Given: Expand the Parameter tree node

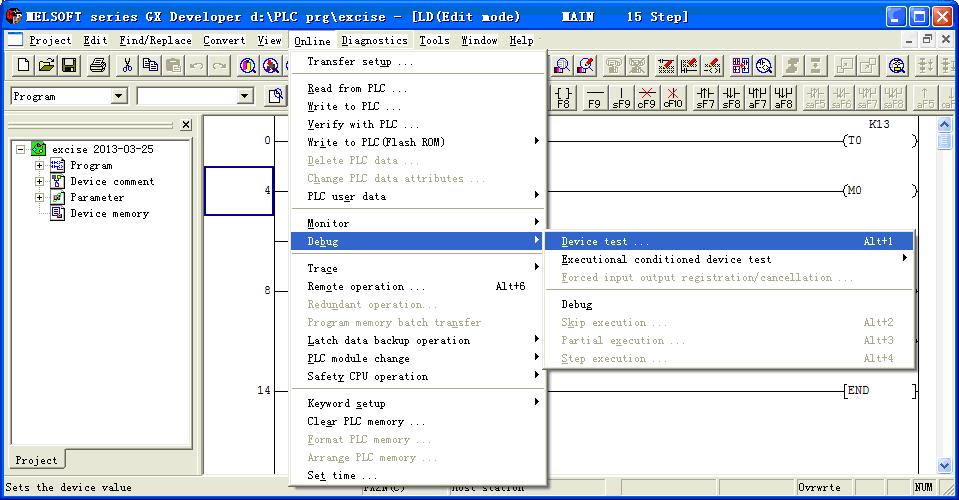Looking at the screenshot, I should (40, 198).
